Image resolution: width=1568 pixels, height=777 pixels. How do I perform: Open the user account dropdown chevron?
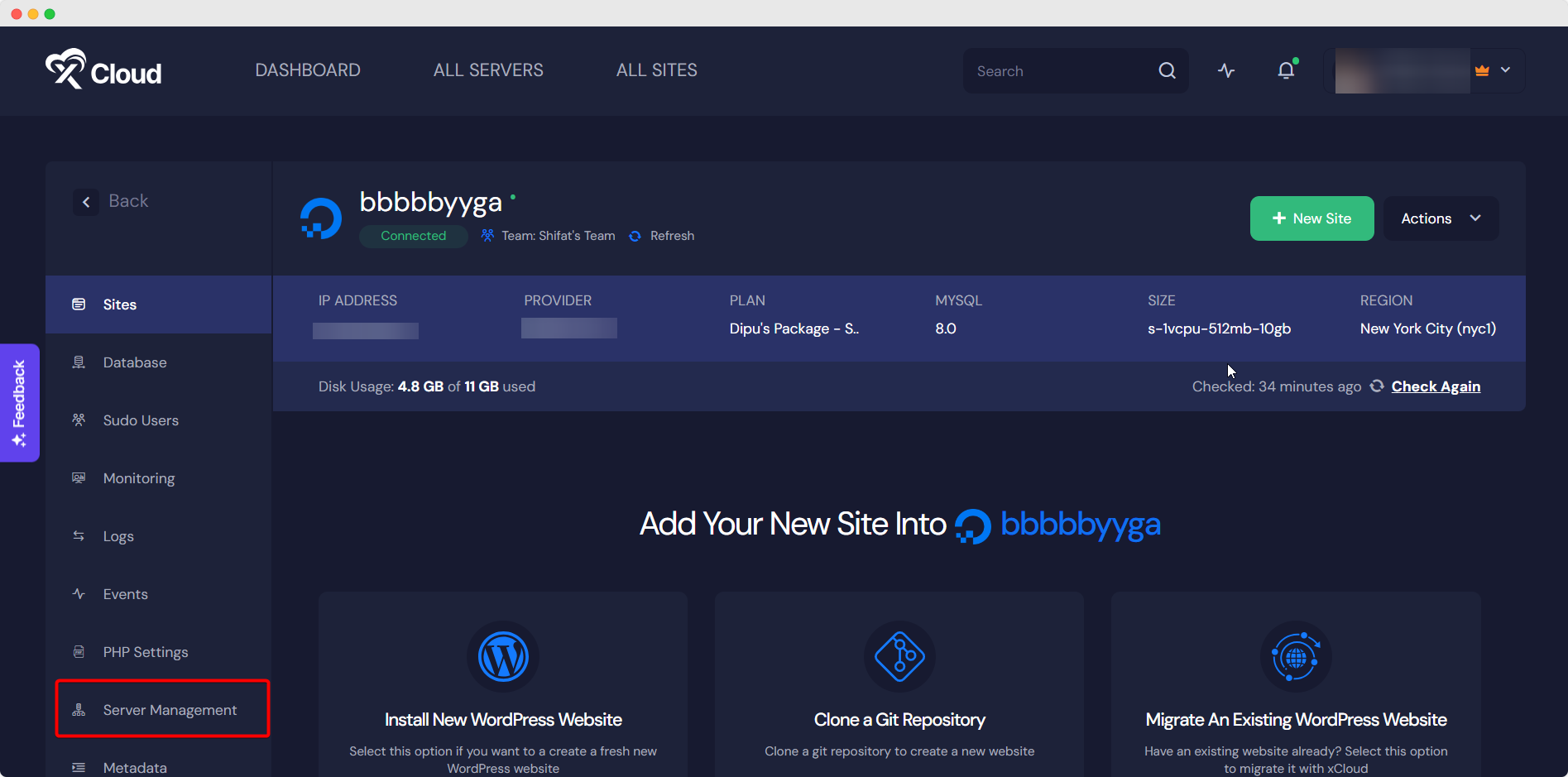1506,70
